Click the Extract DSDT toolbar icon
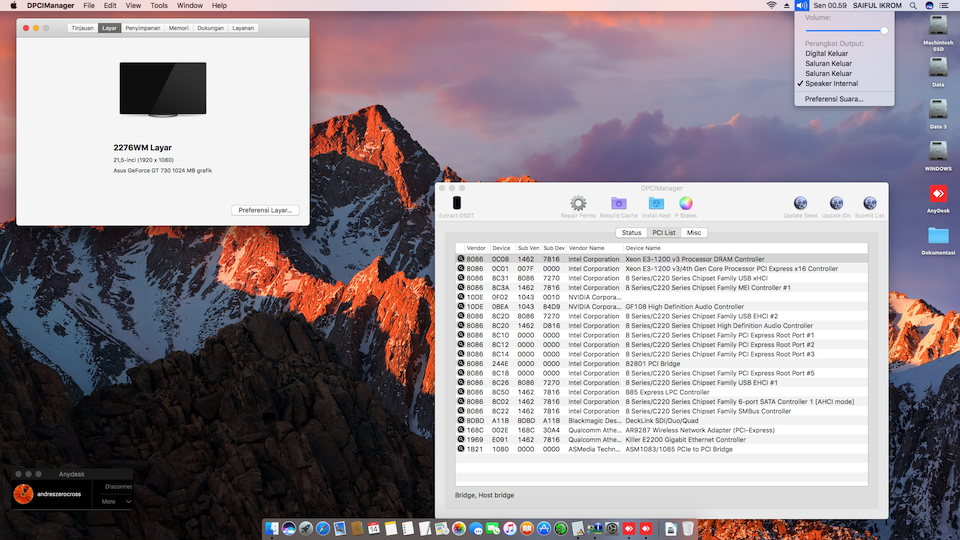This screenshot has height=540, width=960. (x=457, y=203)
